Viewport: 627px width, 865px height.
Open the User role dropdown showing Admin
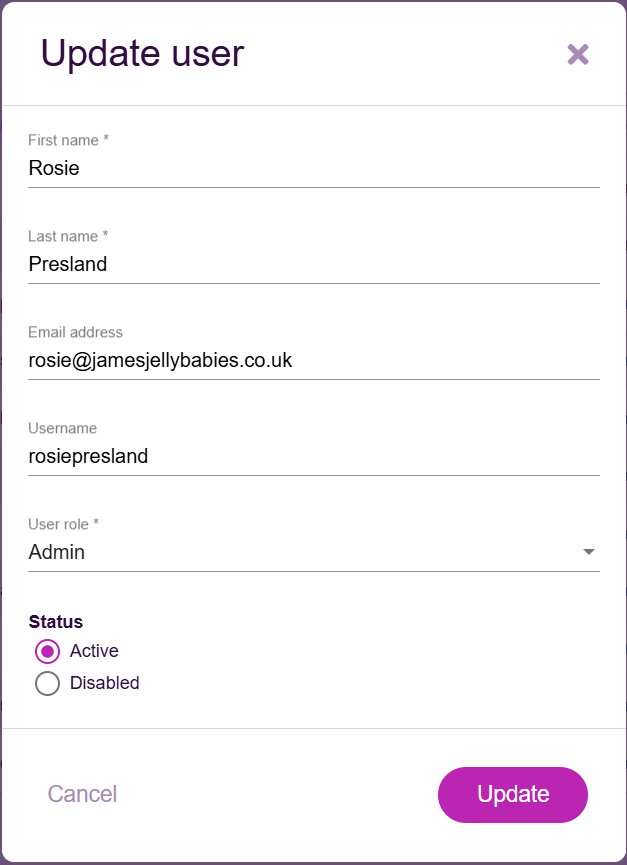[x=300, y=552]
